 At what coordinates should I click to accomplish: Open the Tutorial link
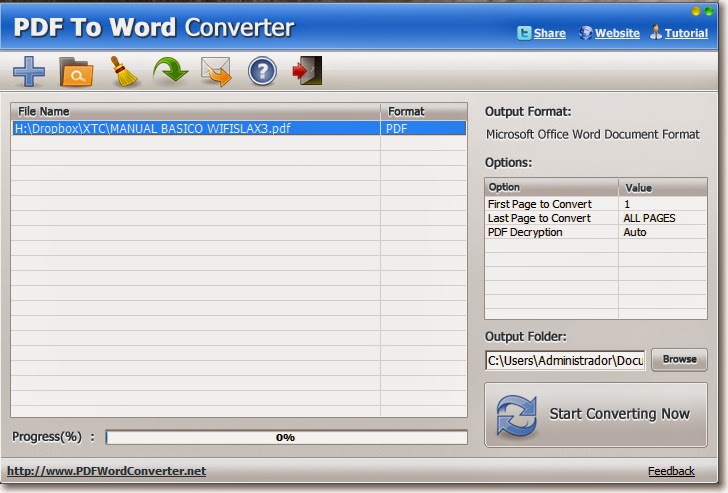click(686, 33)
